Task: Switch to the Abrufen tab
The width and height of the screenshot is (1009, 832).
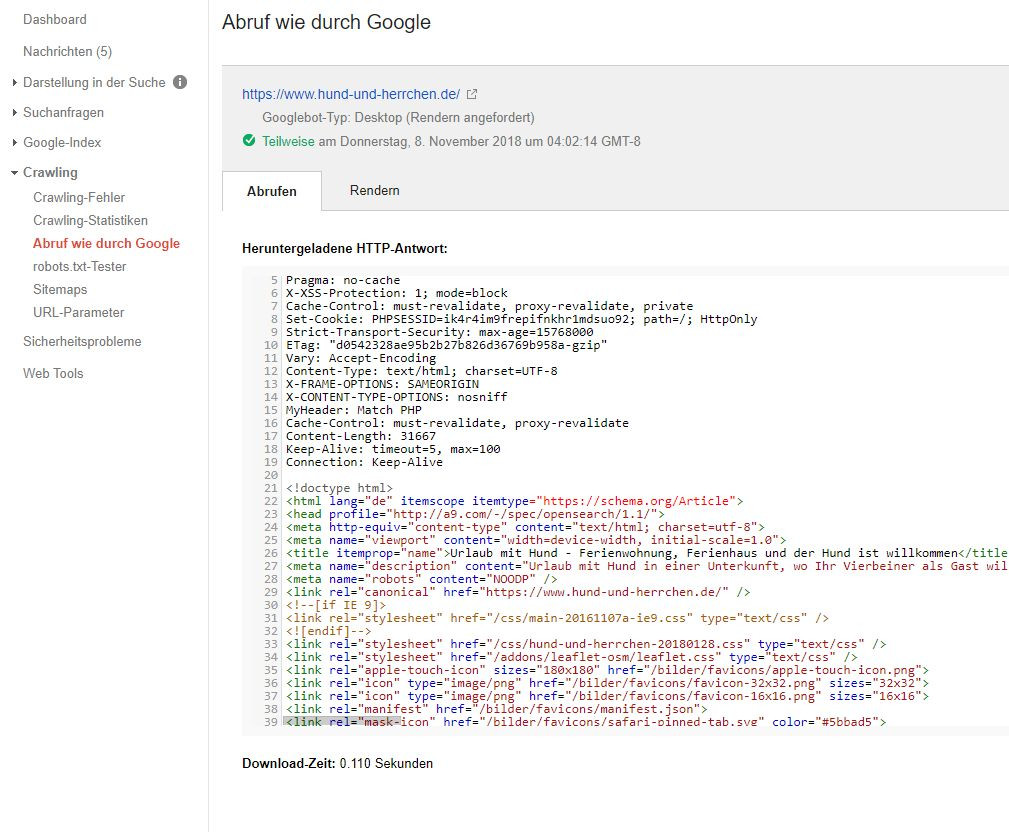Action: 272,191
